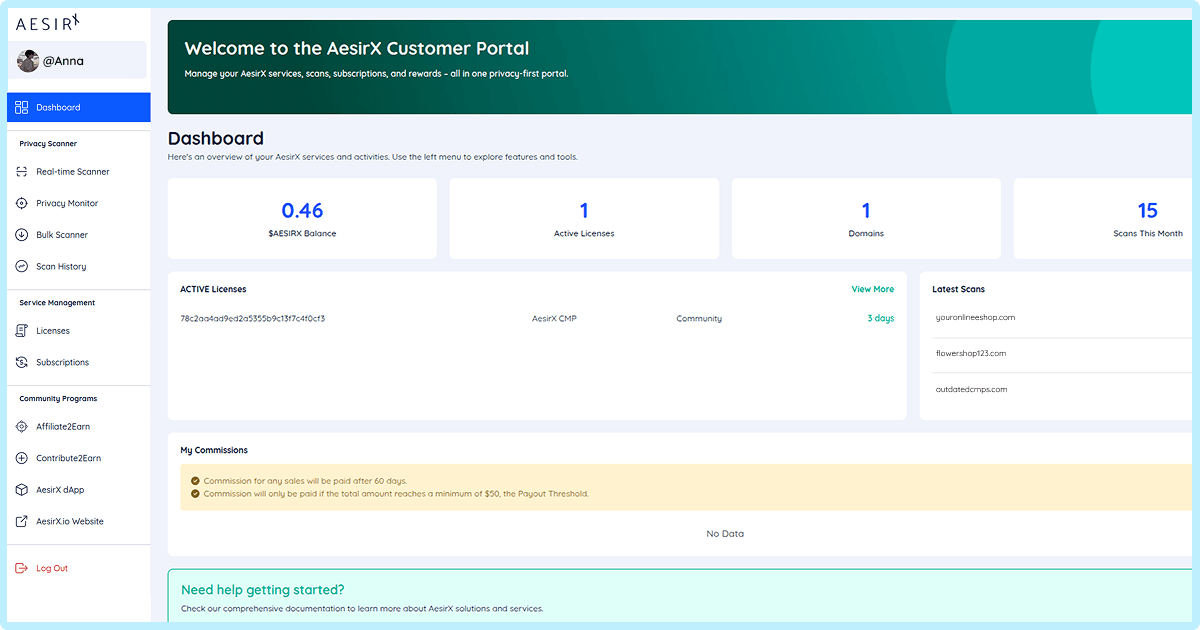Viewport: 1200px width, 630px height.
Task: Click the Dashboard grid icon in sidebar
Action: pyautogui.click(x=22, y=107)
